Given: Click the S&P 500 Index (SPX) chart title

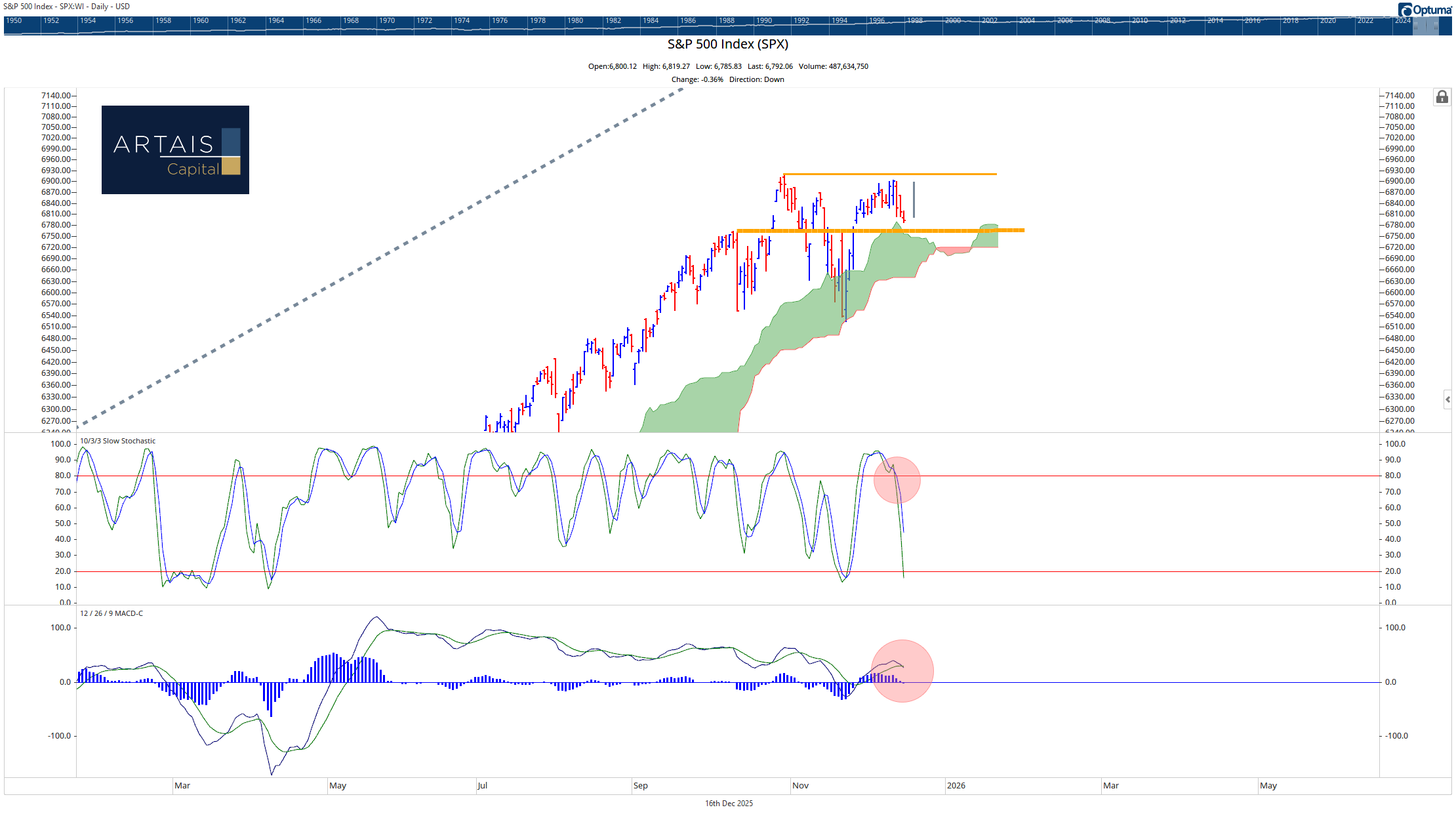Looking at the screenshot, I should [x=727, y=45].
